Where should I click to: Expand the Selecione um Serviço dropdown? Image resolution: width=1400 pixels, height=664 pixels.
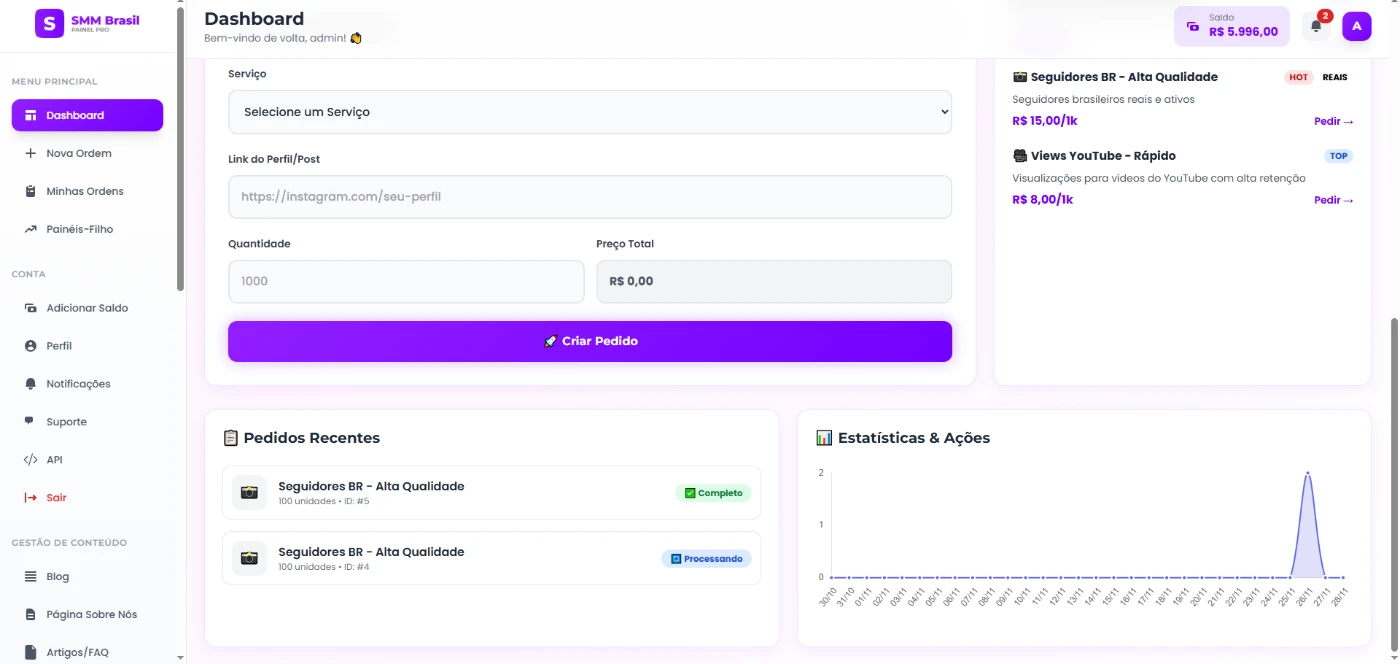tap(589, 112)
